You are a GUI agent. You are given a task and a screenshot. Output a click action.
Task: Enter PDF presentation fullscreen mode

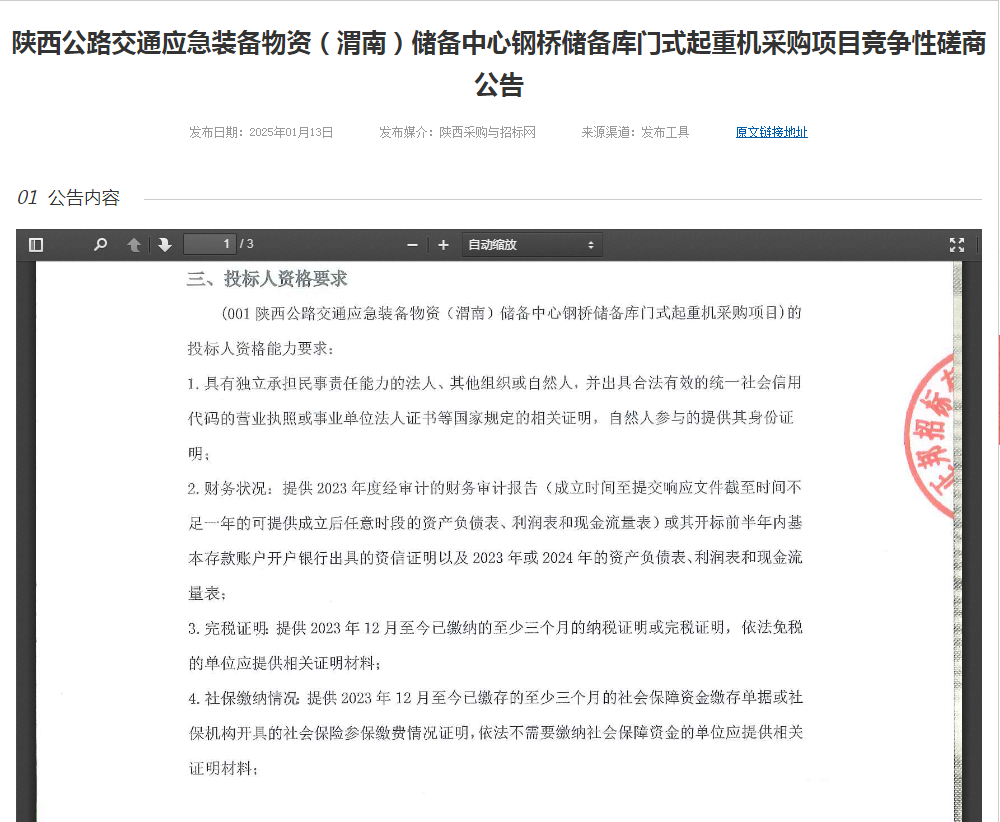pyautogui.click(x=956, y=245)
